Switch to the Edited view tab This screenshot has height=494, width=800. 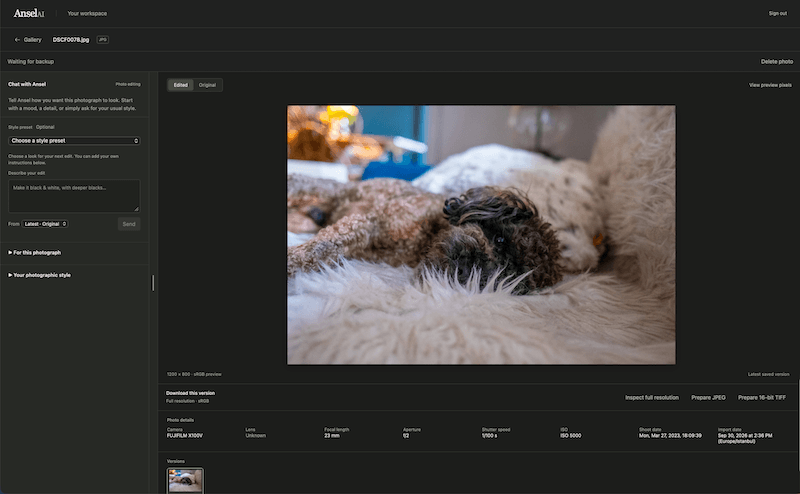[x=181, y=85]
